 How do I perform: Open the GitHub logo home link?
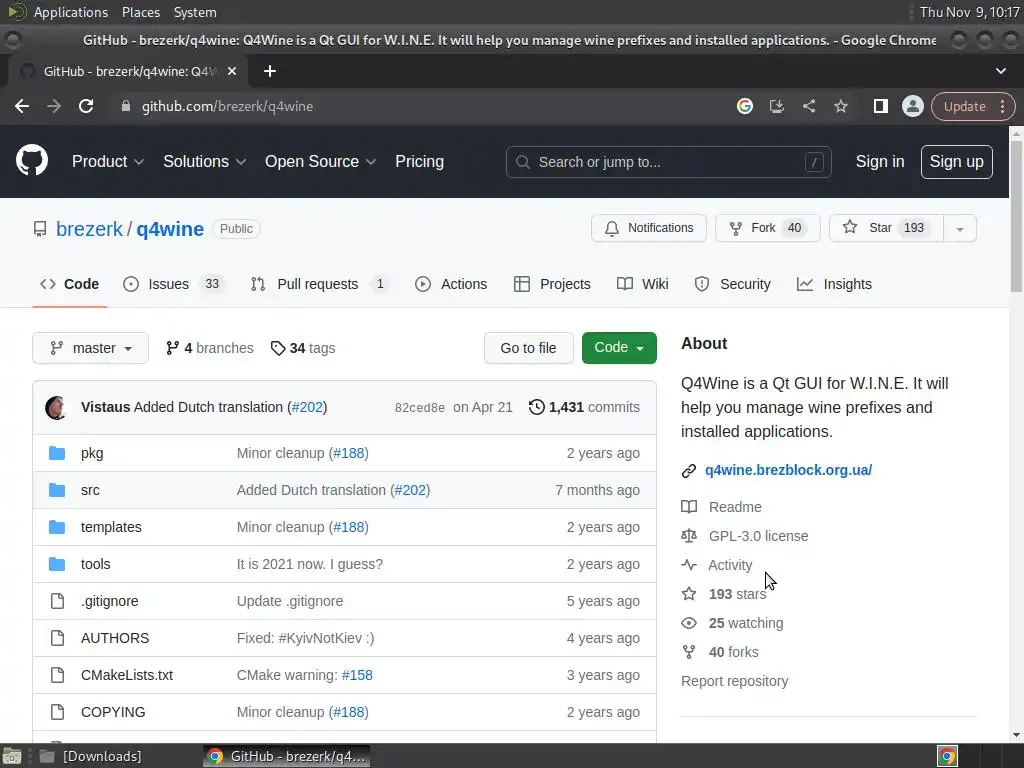(31, 161)
